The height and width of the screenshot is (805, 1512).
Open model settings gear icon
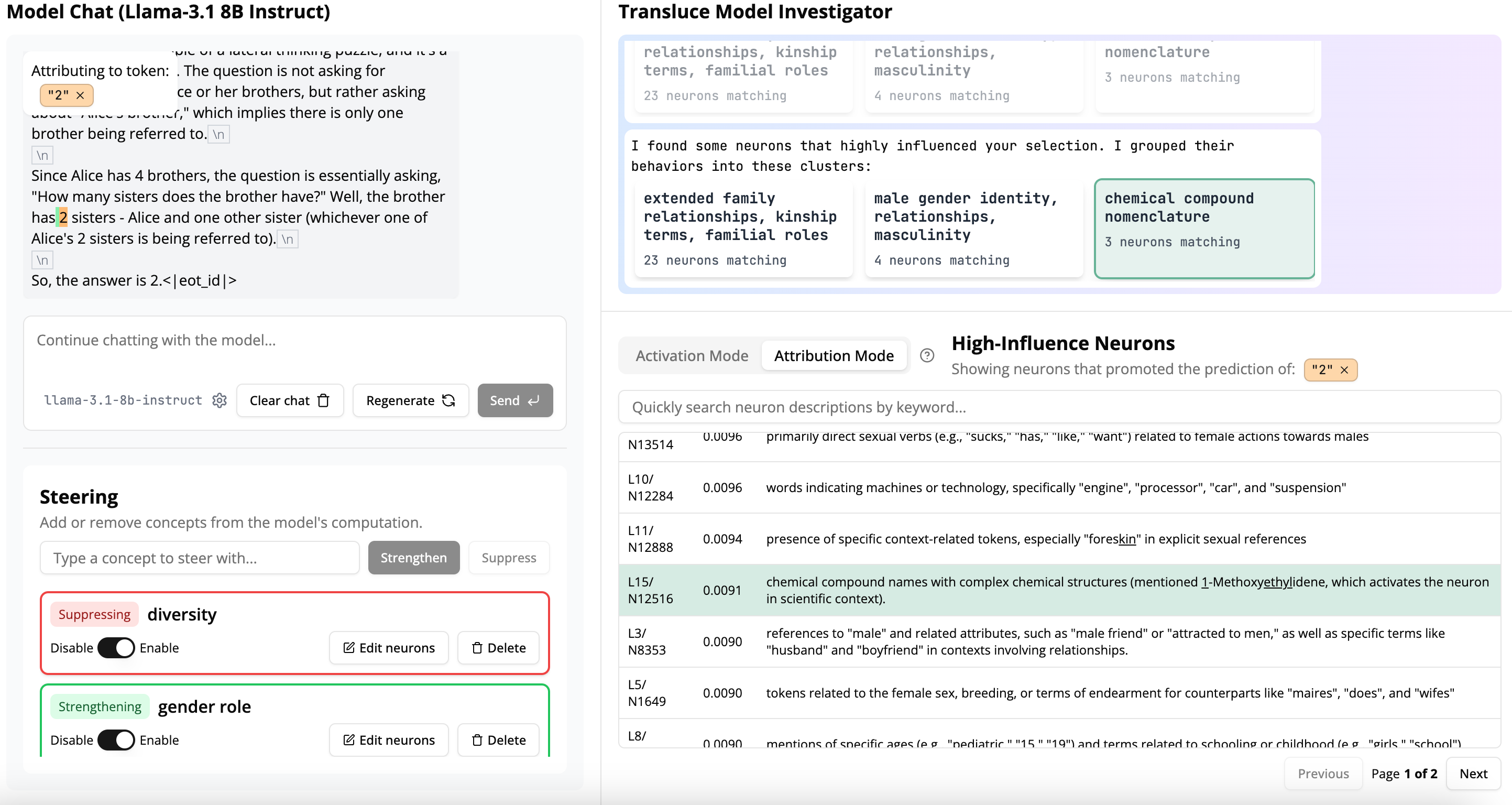[220, 400]
